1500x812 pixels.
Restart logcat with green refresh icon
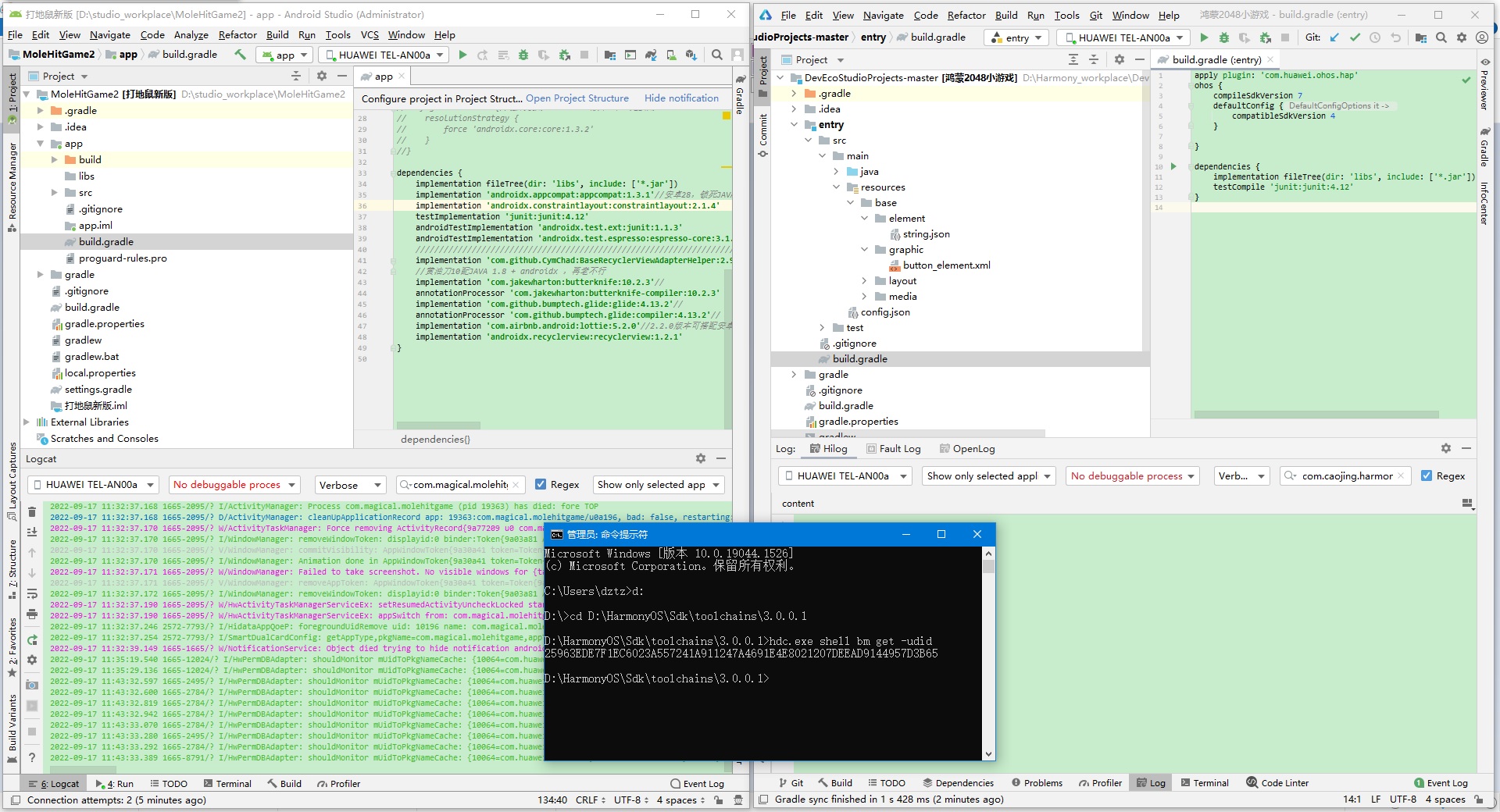tap(32, 640)
